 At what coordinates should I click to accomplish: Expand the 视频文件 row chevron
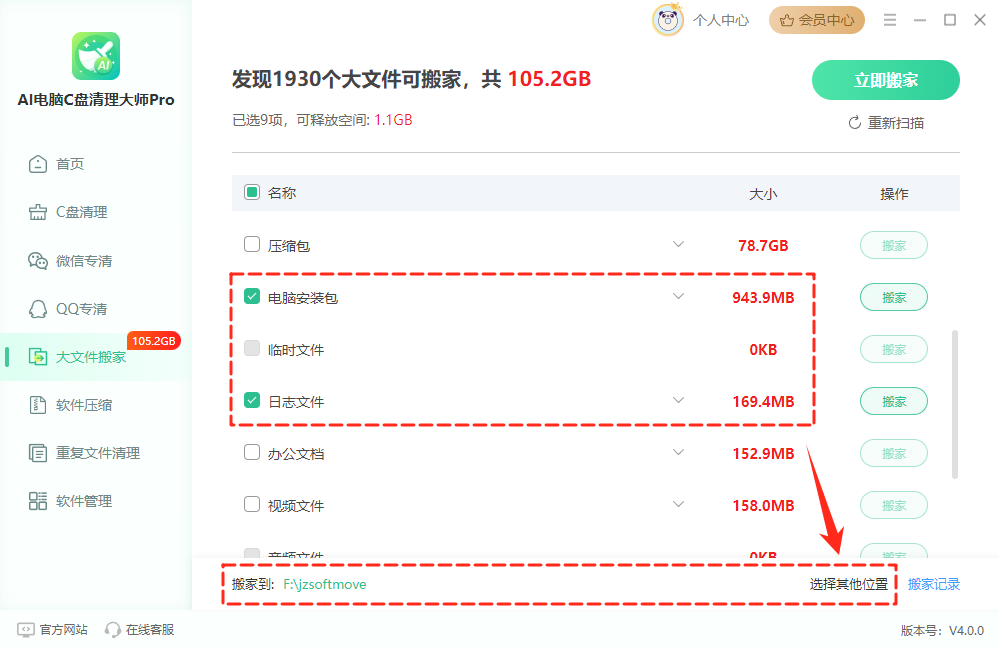(x=679, y=505)
